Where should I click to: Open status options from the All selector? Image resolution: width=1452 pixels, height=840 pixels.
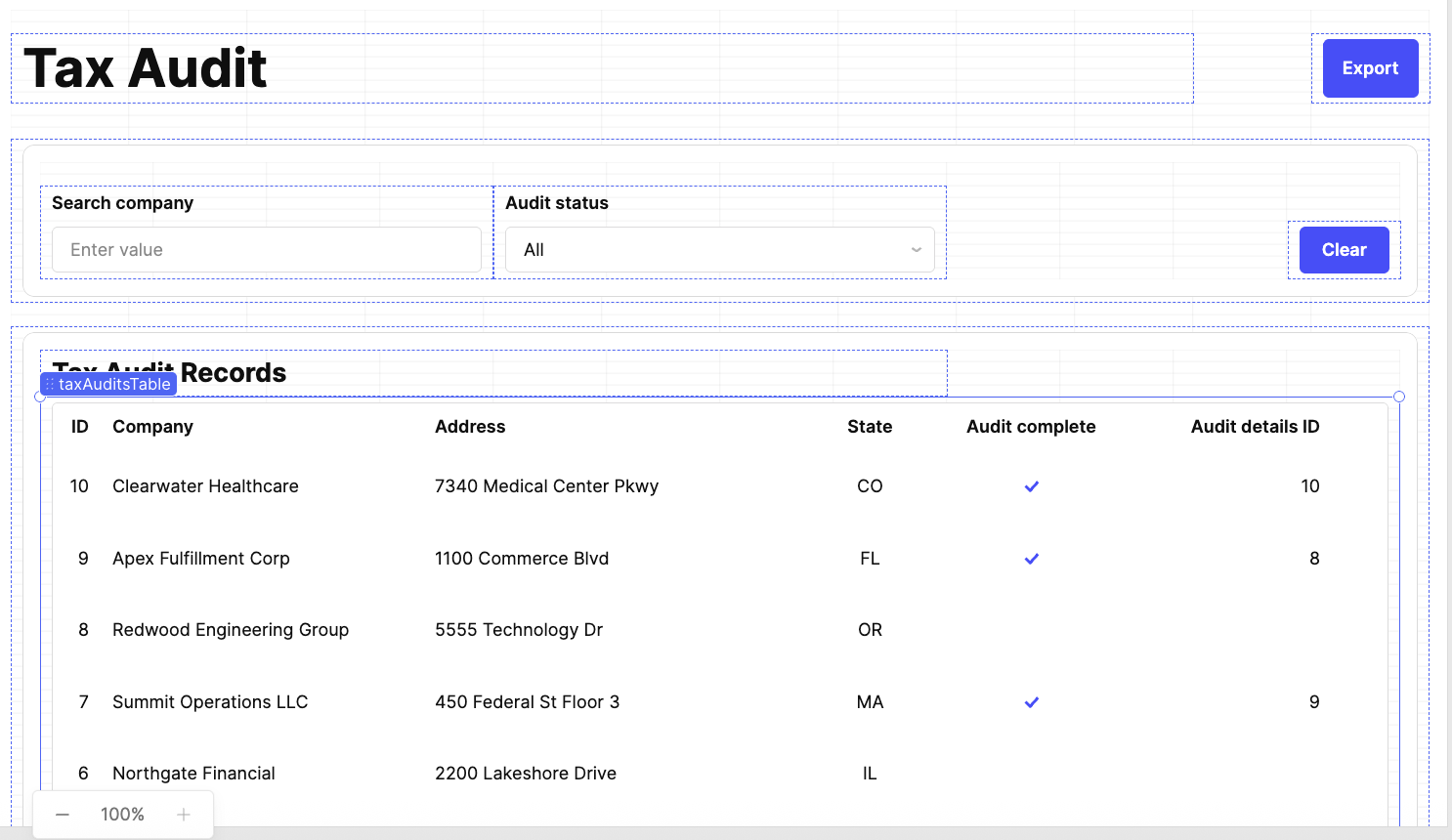point(720,249)
